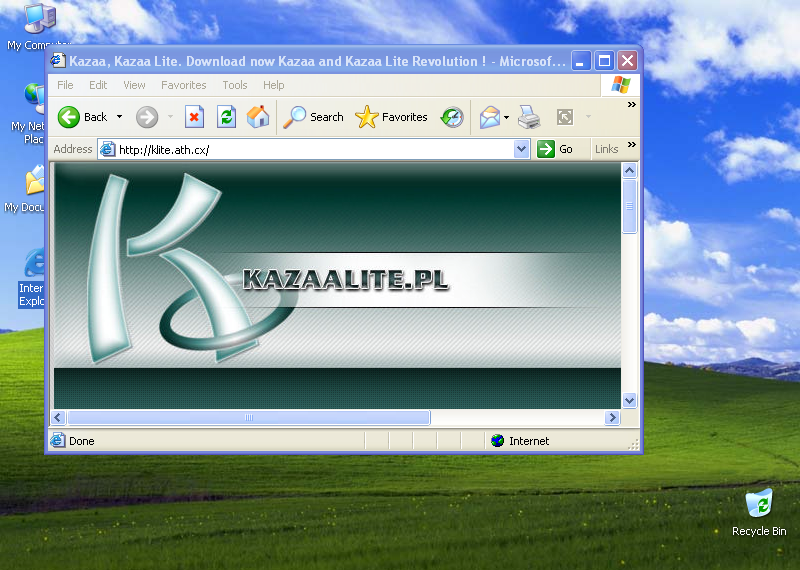Click the Windows flag logo throbber
800x570 pixels.
(620, 85)
